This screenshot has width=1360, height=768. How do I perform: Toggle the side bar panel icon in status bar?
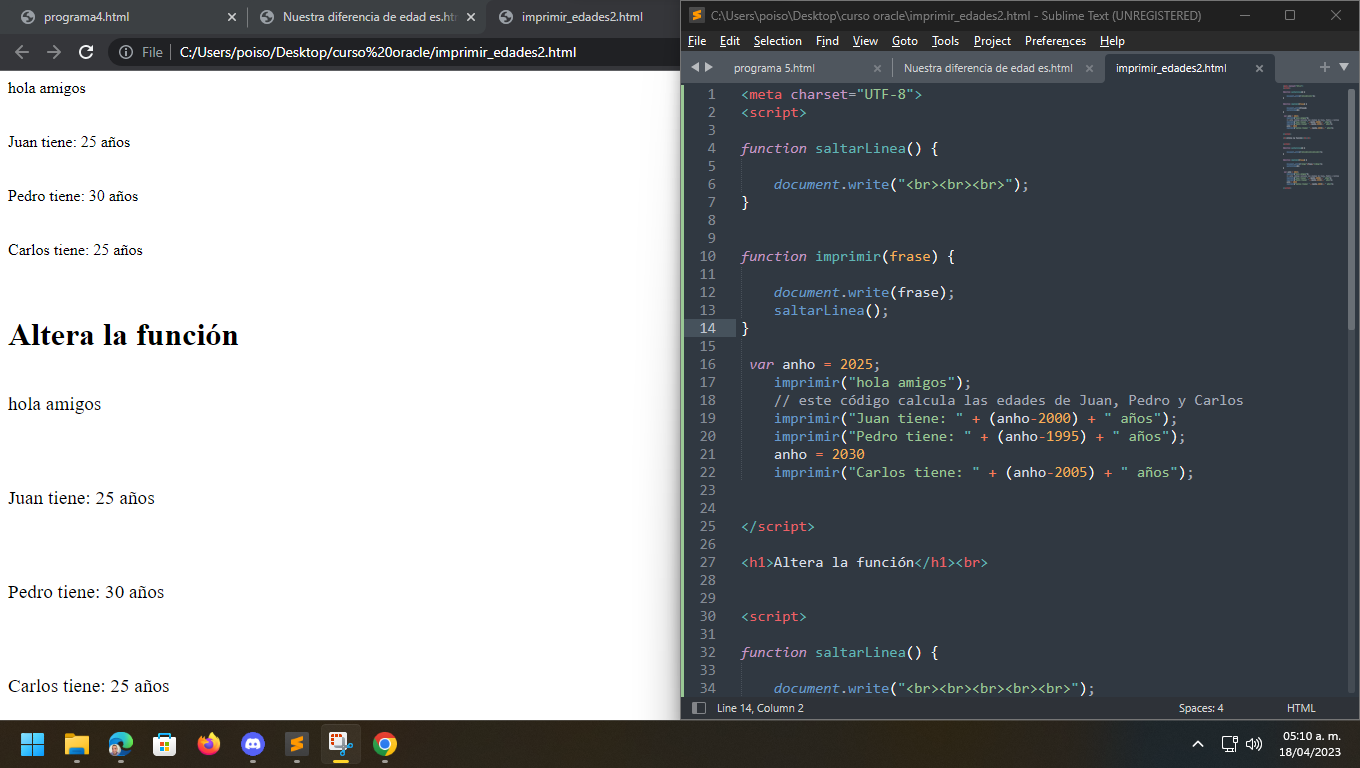[699, 708]
